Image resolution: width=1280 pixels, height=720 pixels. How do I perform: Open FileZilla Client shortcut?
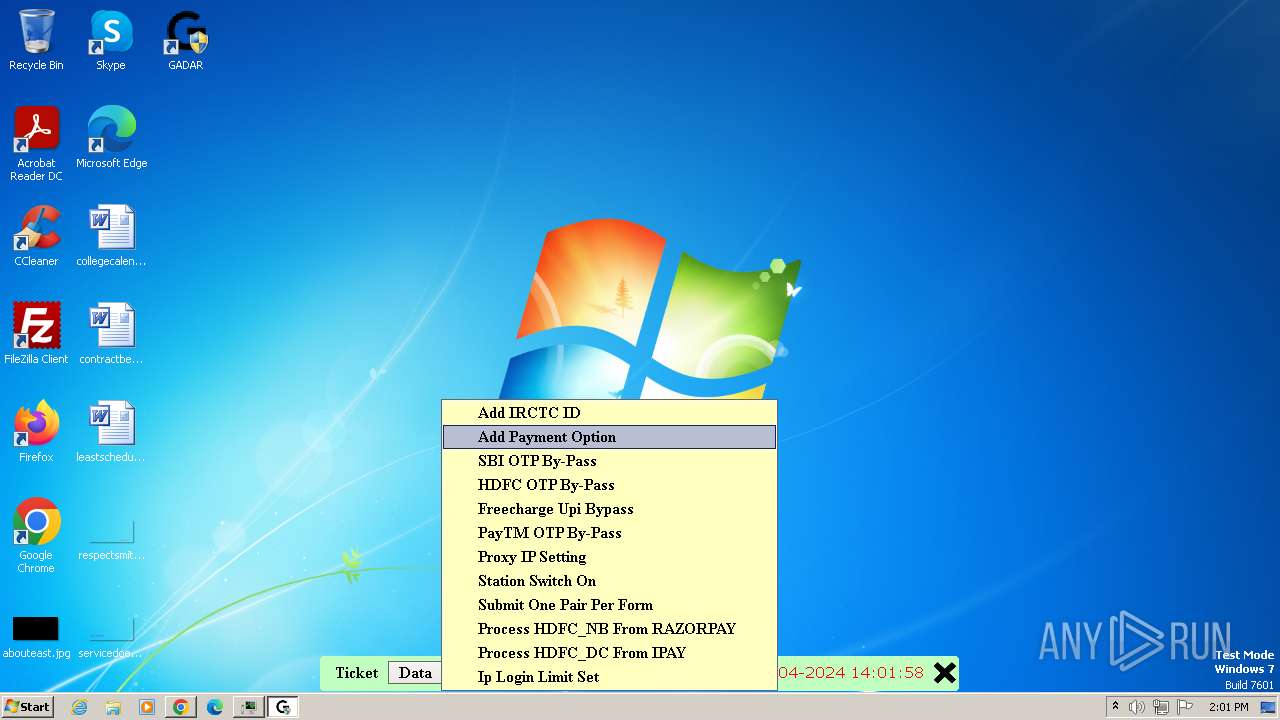(x=36, y=334)
